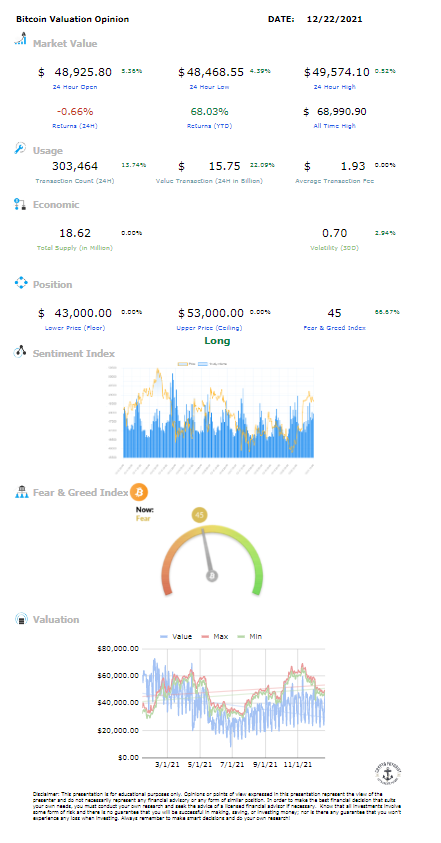Screen dimensions: 441x843
Task: Click the Fear & Greed Index building icon
Action: (21, 492)
